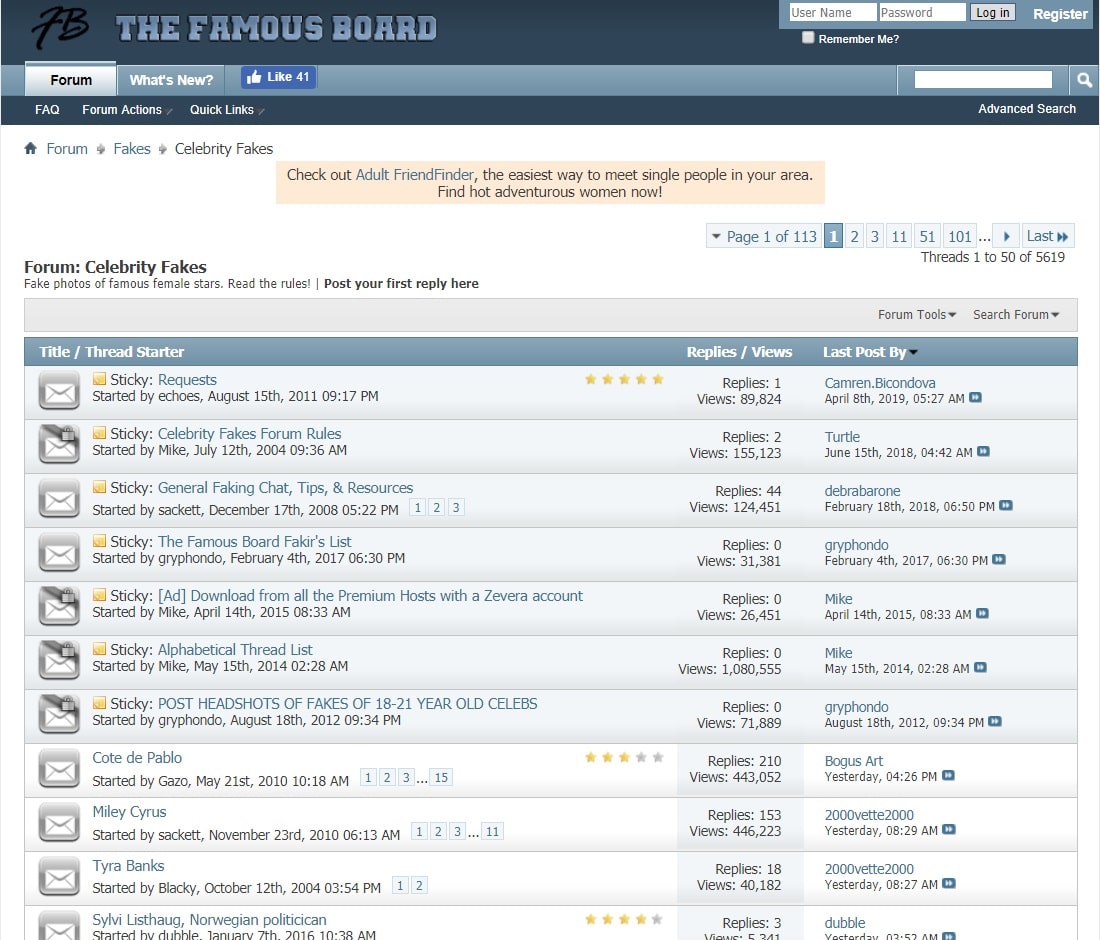Open the Forum Tools dropdown
The width and height of the screenshot is (1100, 940).
pos(916,315)
